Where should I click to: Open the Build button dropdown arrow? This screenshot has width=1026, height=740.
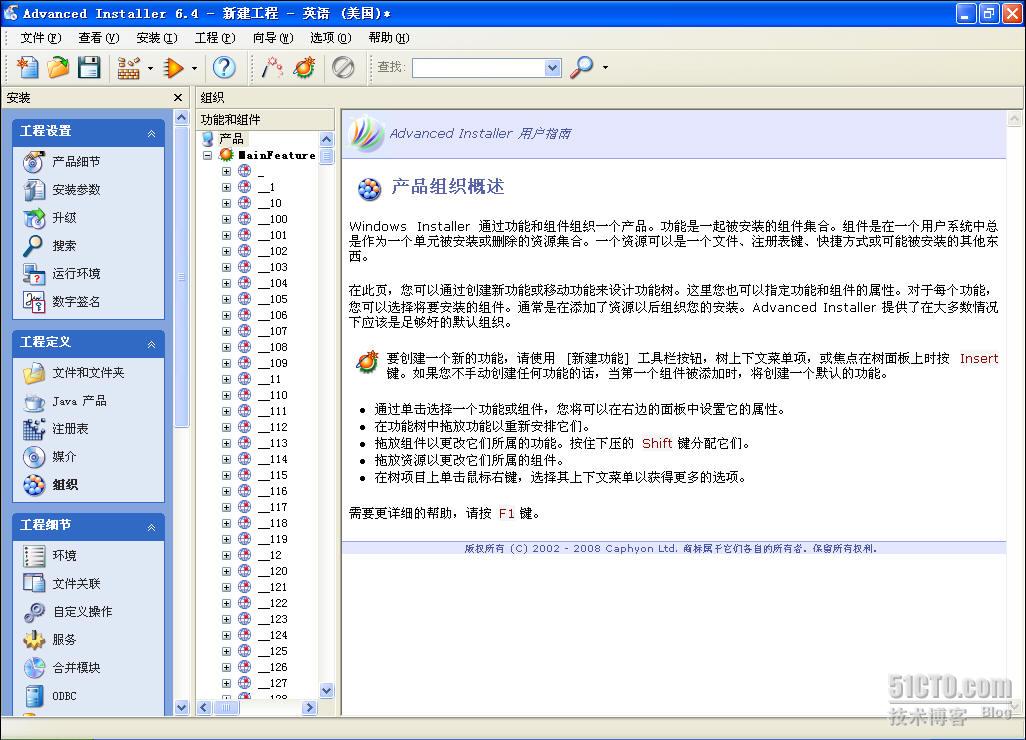[150, 67]
